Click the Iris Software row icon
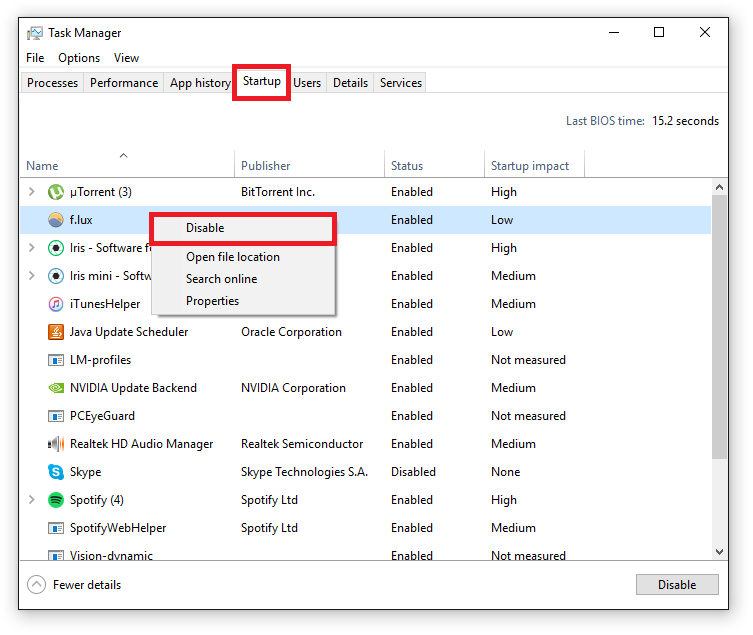Viewport: 753px width, 635px height. pyautogui.click(x=56, y=248)
